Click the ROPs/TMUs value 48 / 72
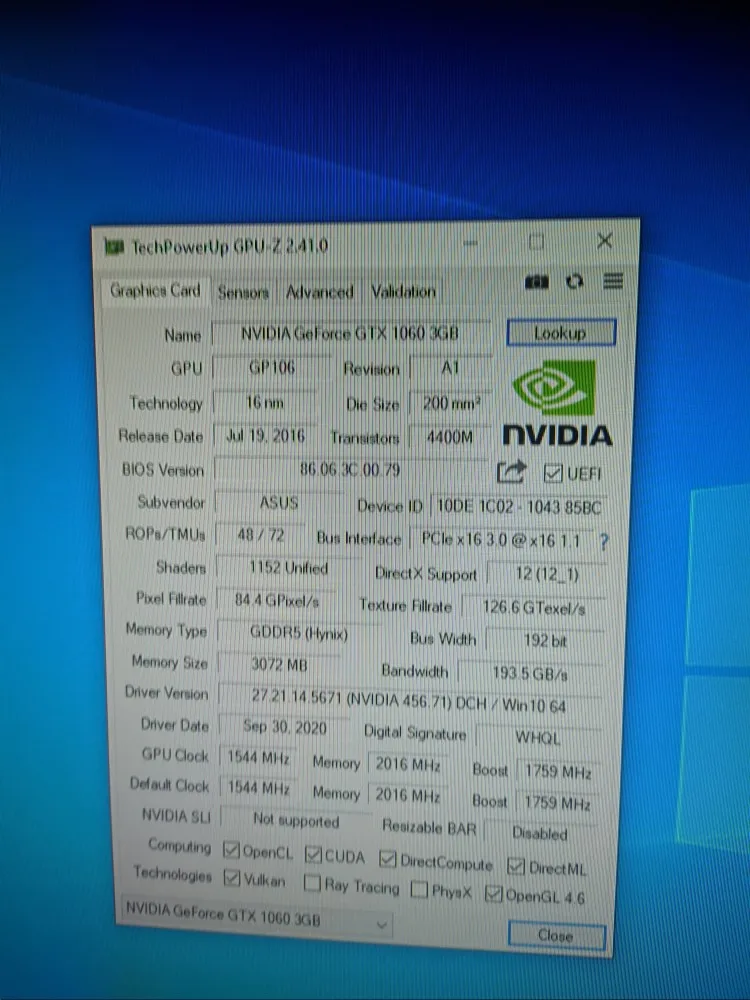This screenshot has height=1000, width=750. (x=261, y=535)
